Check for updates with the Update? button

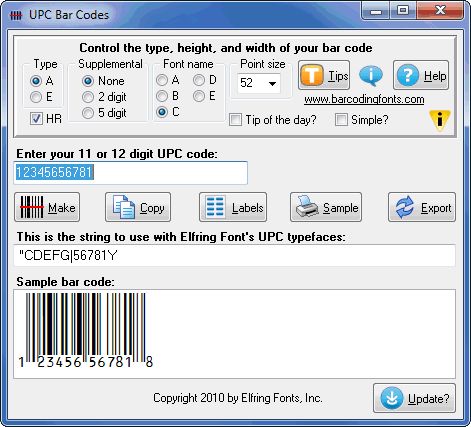click(x=415, y=398)
